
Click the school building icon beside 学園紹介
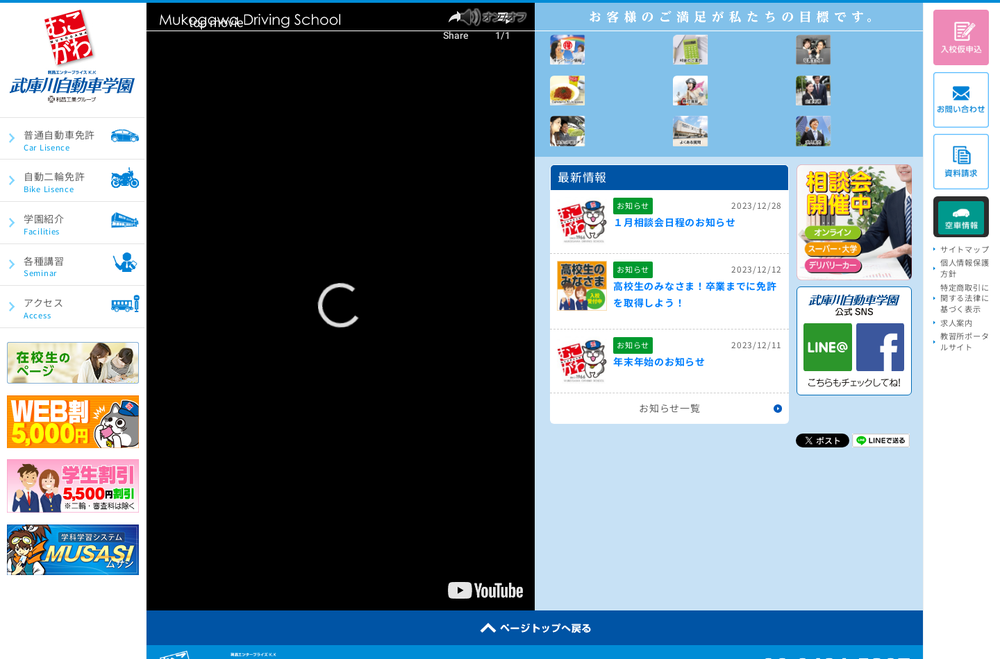pos(124,221)
